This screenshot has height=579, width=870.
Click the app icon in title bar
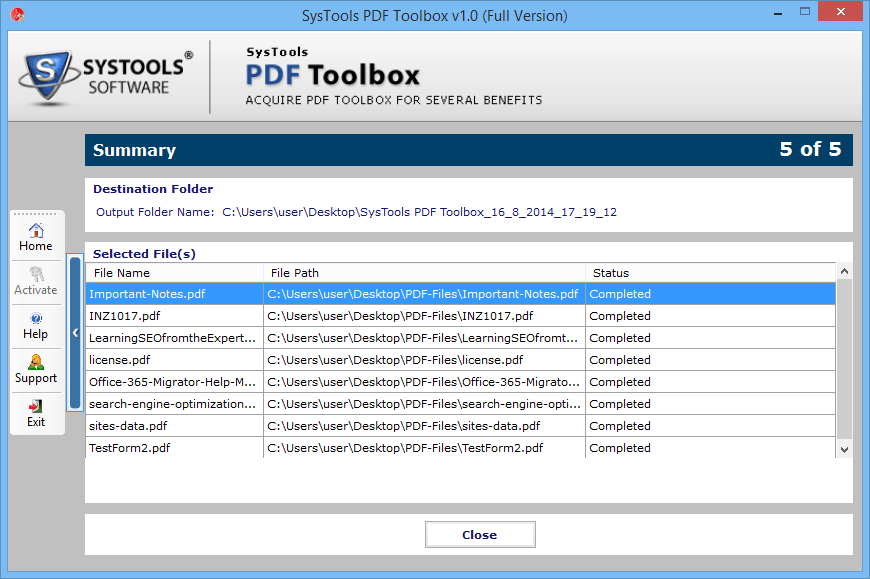click(17, 15)
